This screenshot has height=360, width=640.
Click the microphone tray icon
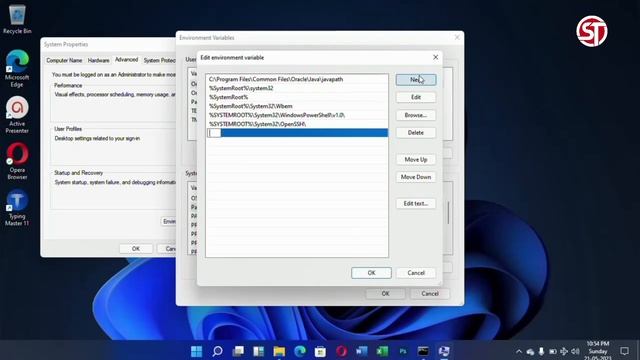click(541, 351)
